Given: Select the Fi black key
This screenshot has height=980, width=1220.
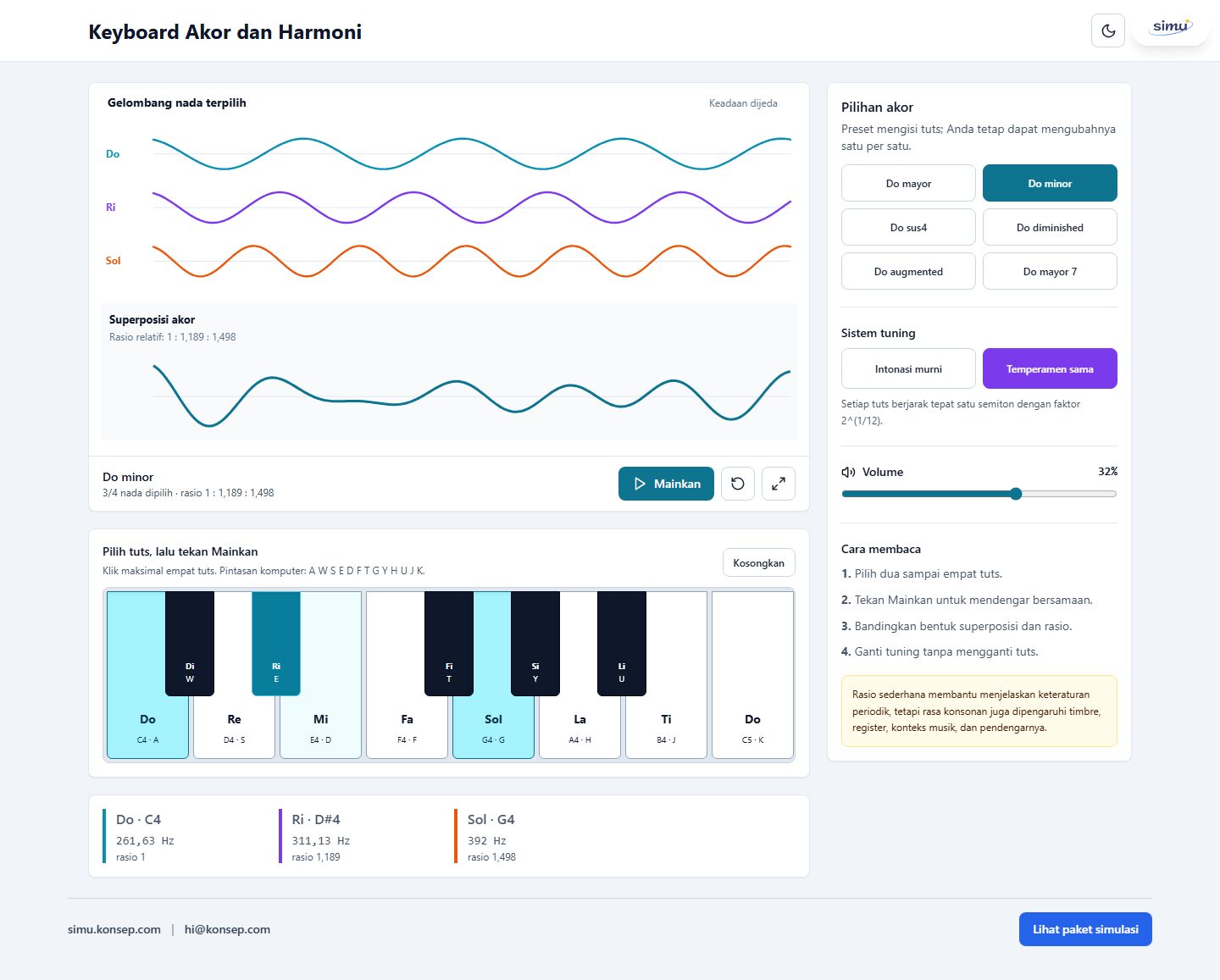Looking at the screenshot, I should [449, 644].
